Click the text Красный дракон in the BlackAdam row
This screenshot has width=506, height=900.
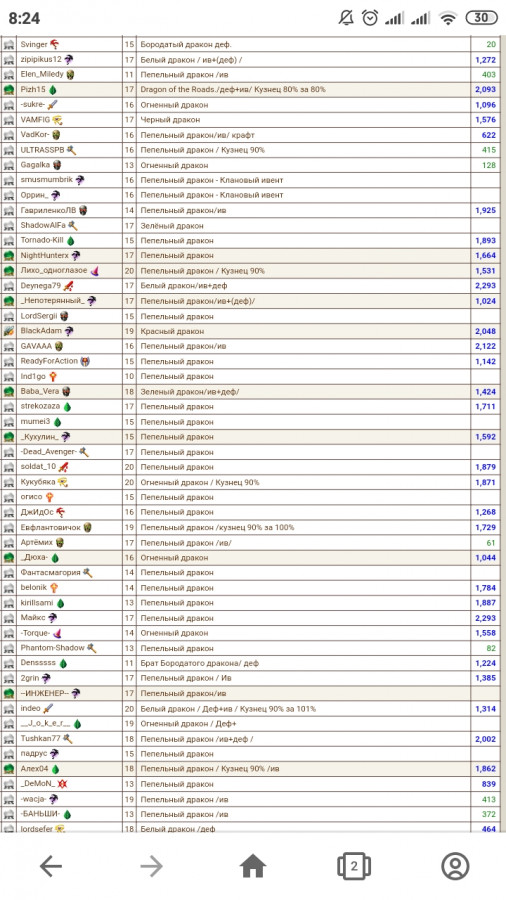[172, 331]
